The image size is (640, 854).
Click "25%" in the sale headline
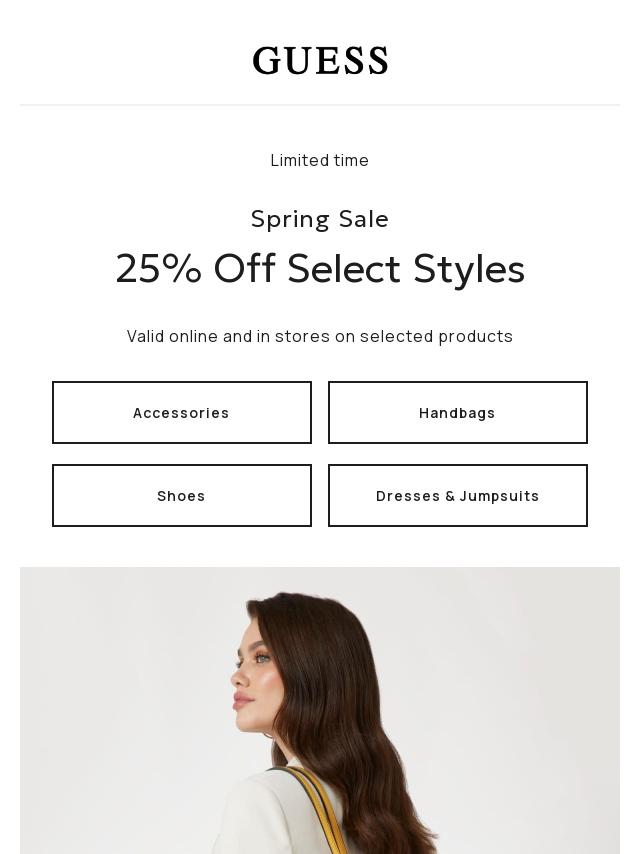point(158,269)
